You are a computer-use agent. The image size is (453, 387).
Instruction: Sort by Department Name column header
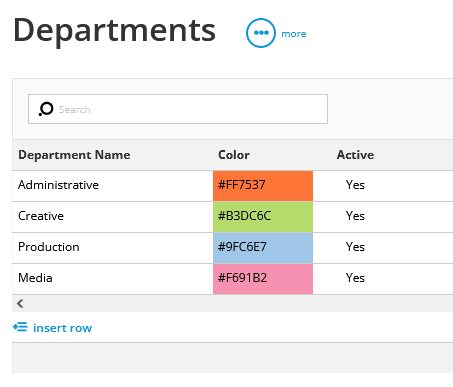pyautogui.click(x=74, y=155)
